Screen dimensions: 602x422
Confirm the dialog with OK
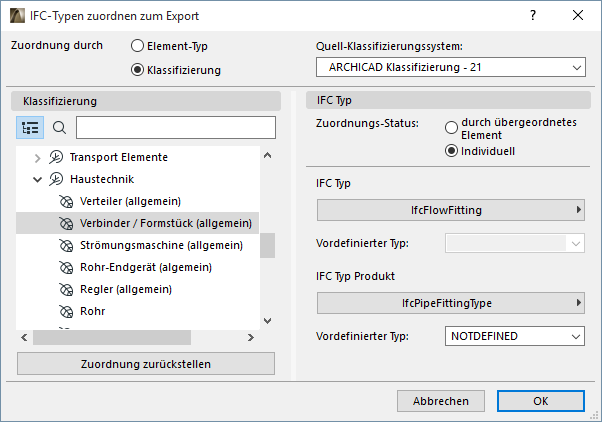coord(540,400)
